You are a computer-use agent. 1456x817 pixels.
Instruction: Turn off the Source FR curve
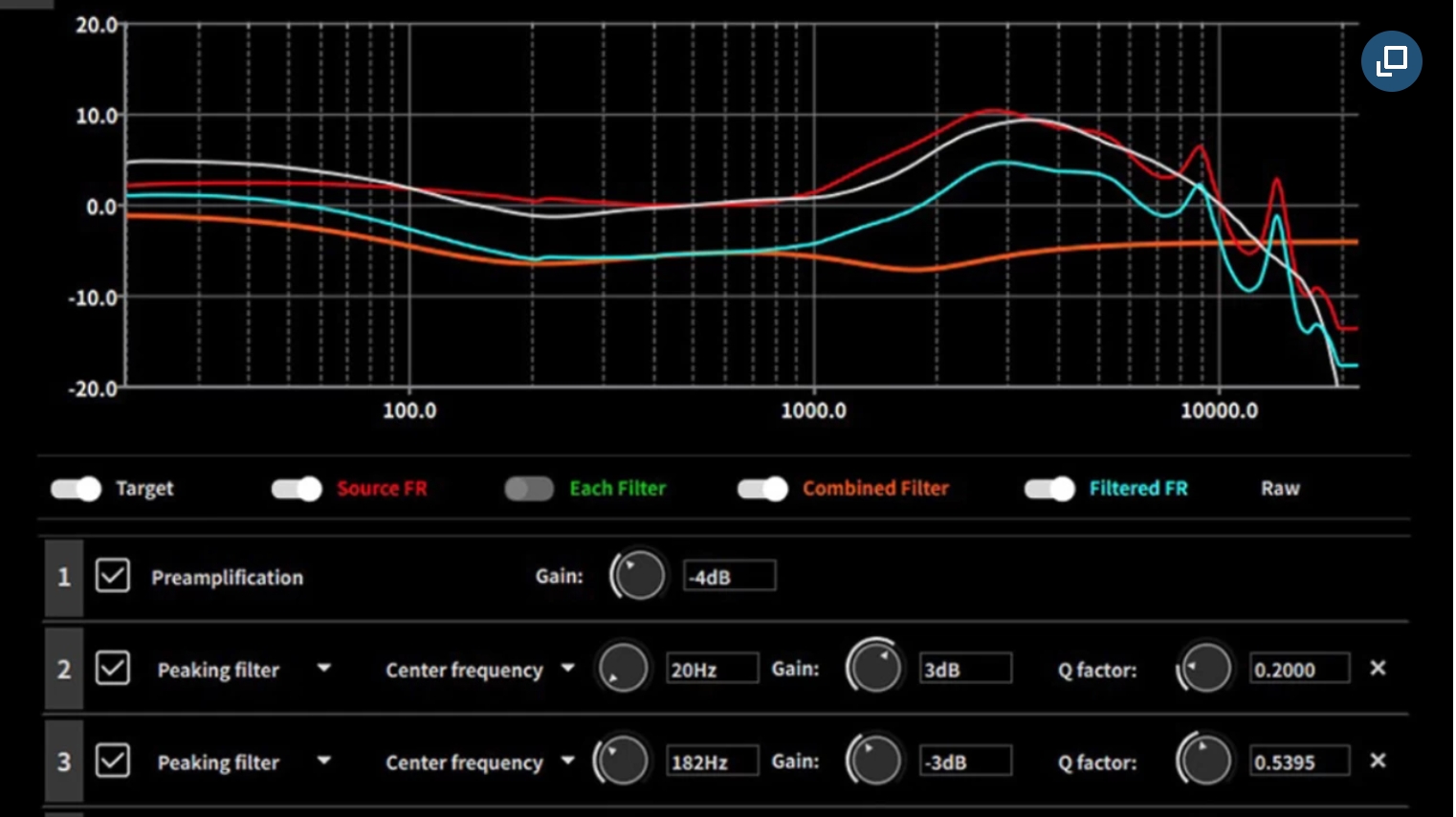point(297,489)
